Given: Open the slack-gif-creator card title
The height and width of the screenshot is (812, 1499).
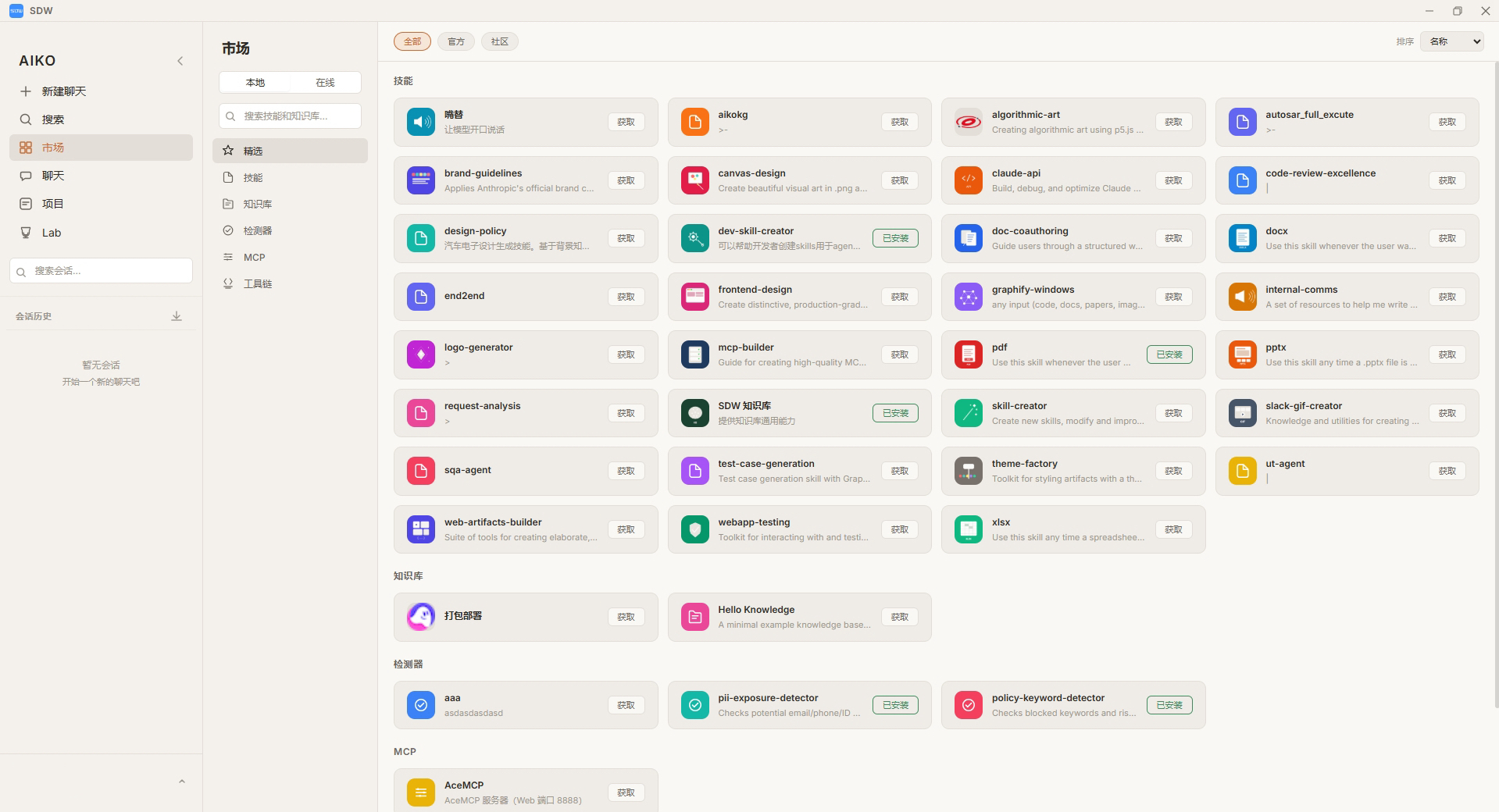Looking at the screenshot, I should (x=1304, y=406).
